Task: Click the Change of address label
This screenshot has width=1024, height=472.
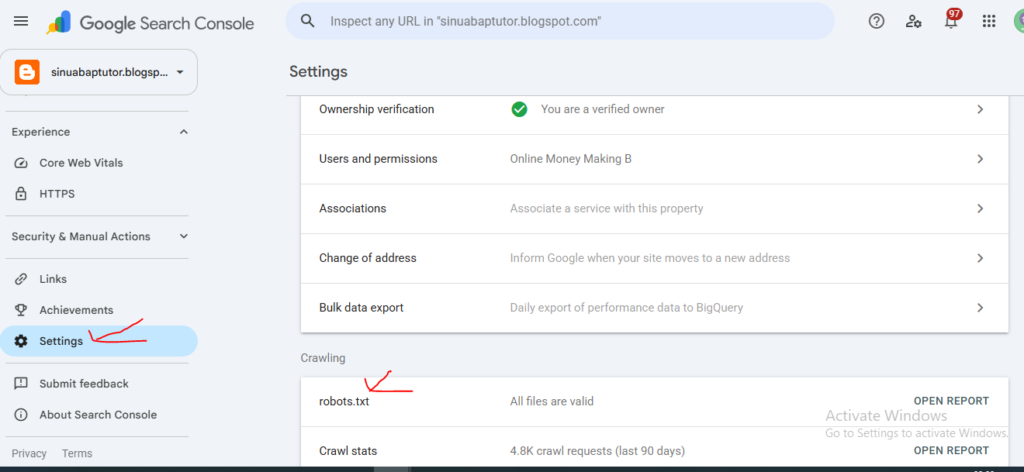Action: (x=368, y=258)
